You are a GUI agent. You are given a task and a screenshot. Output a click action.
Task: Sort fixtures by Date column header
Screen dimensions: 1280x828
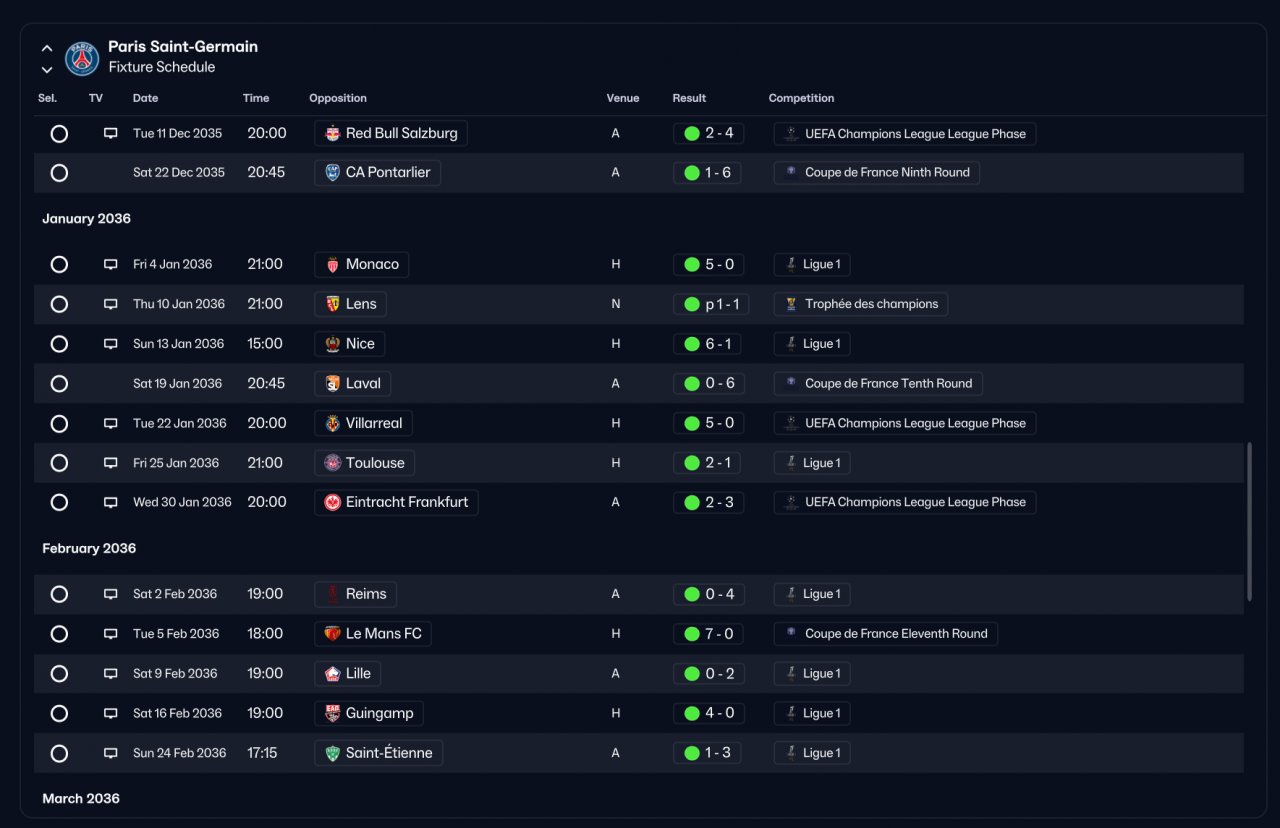pos(145,98)
